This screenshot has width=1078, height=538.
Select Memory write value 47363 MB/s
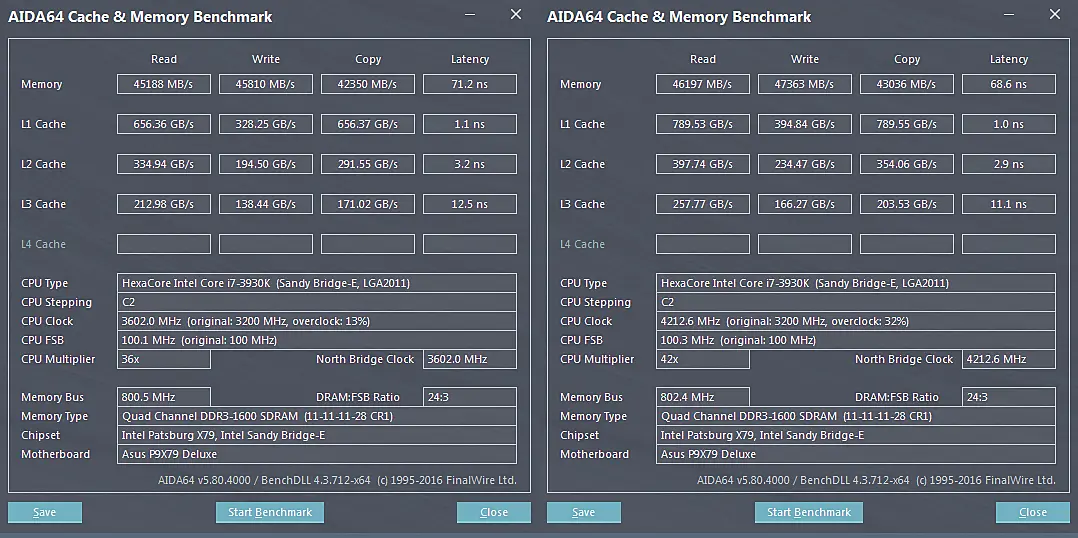pyautogui.click(x=804, y=85)
